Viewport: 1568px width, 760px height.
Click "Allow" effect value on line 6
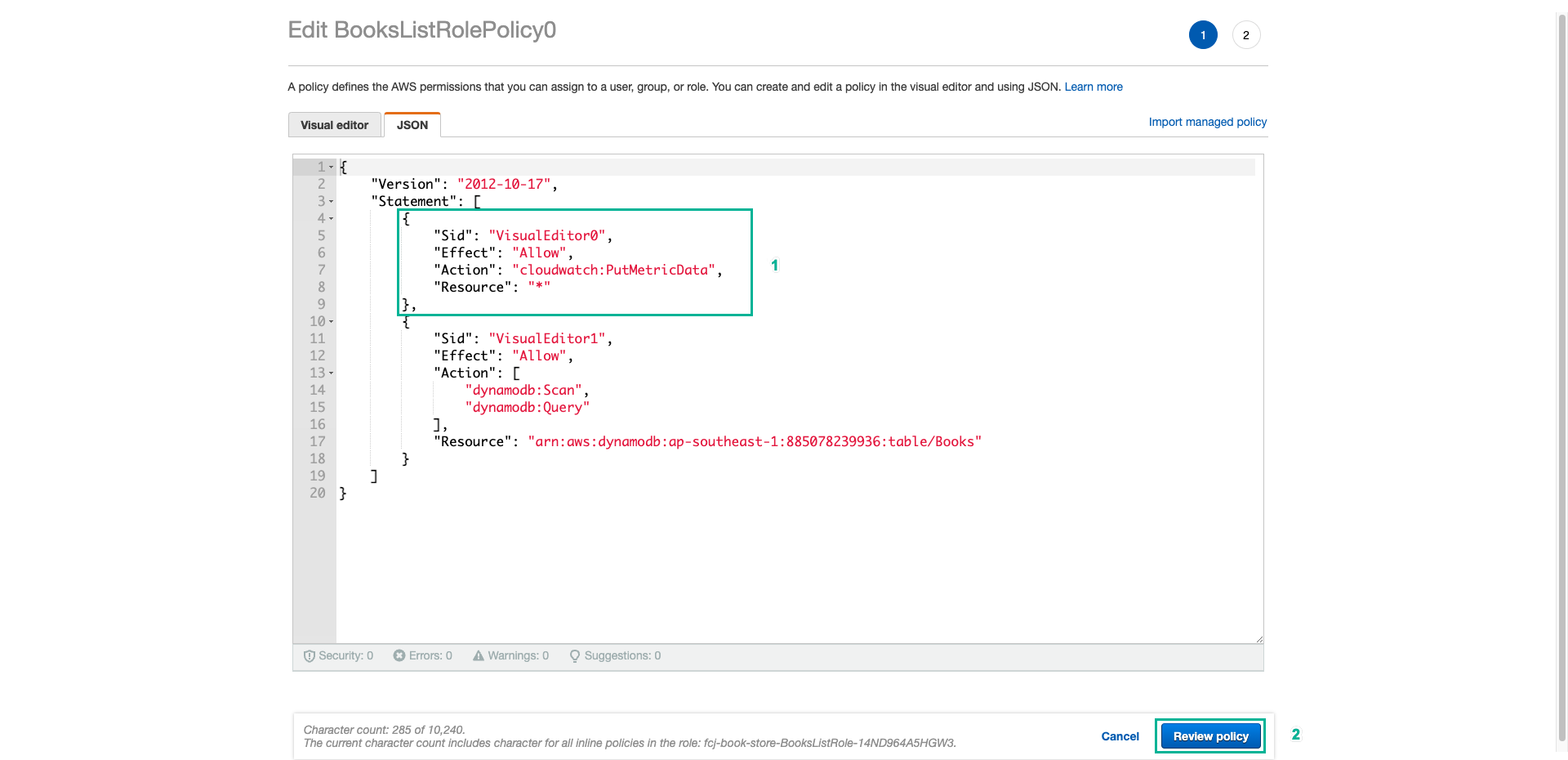(x=539, y=253)
